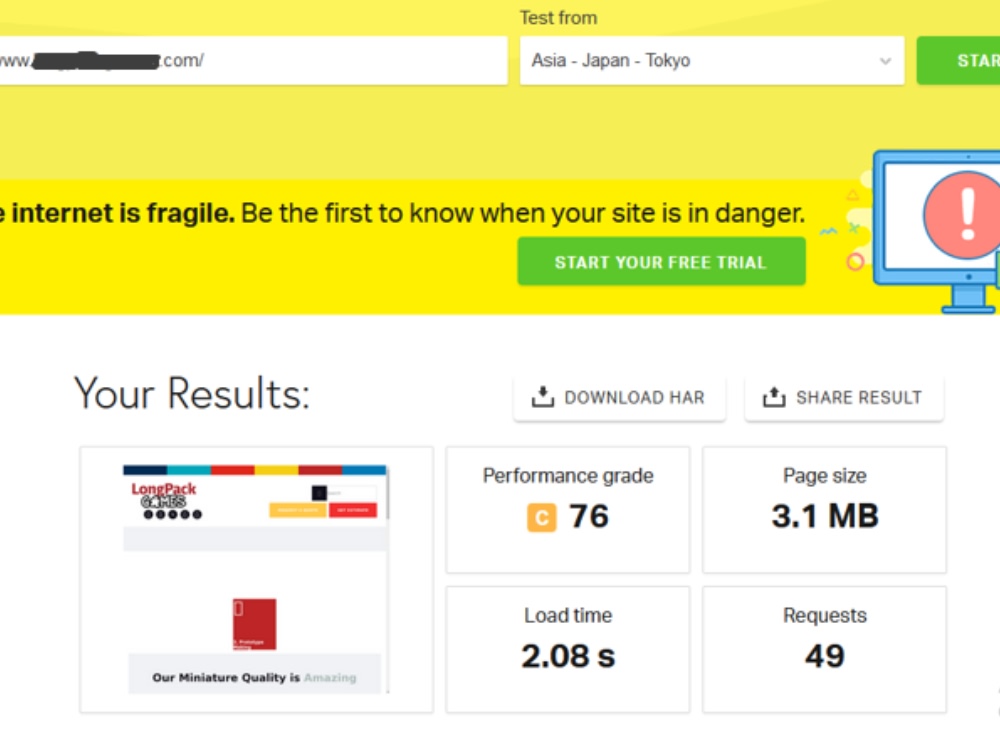Click the Your Results: heading

[192, 393]
